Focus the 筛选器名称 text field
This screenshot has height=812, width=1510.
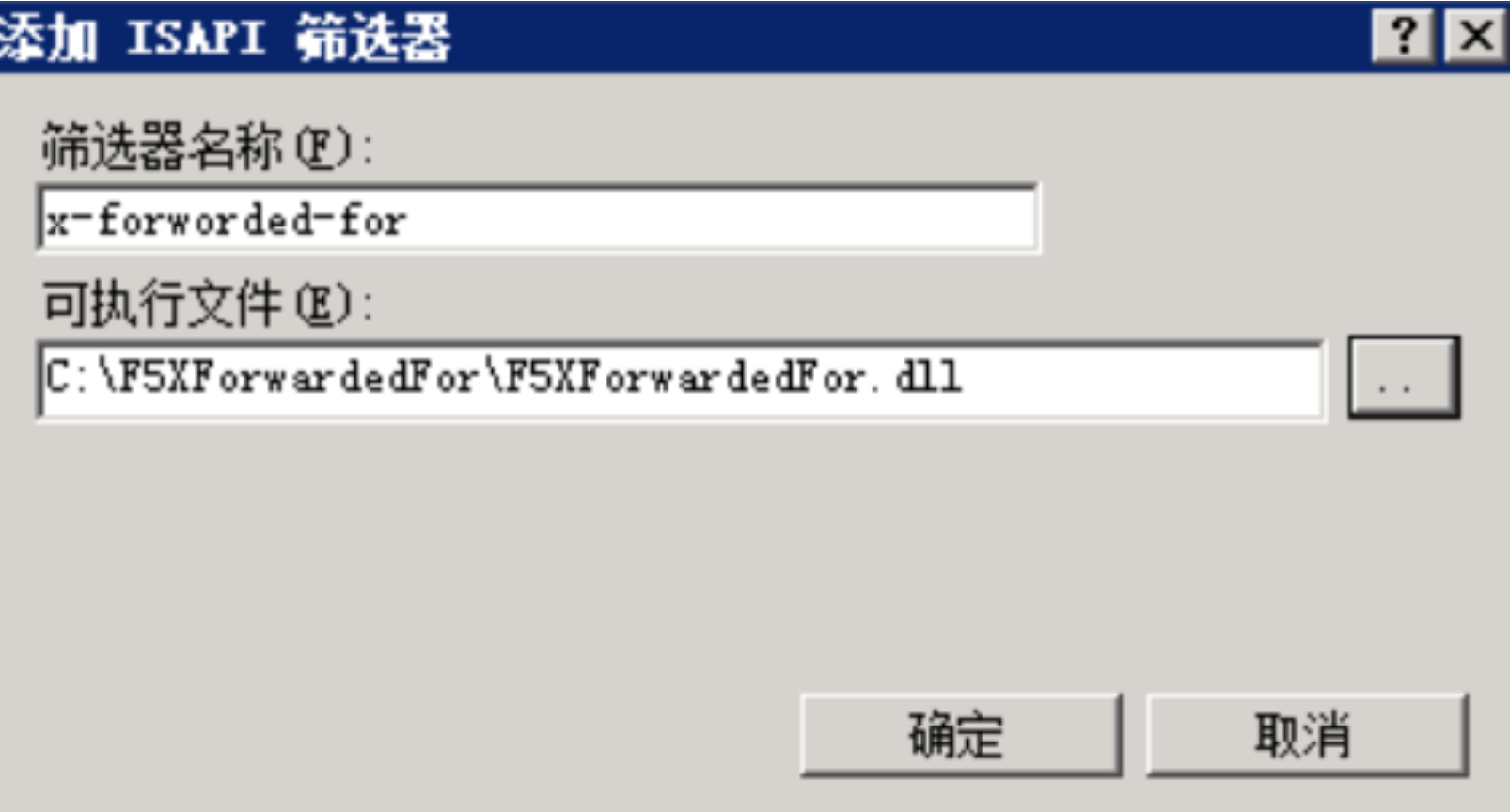pyautogui.click(x=539, y=219)
